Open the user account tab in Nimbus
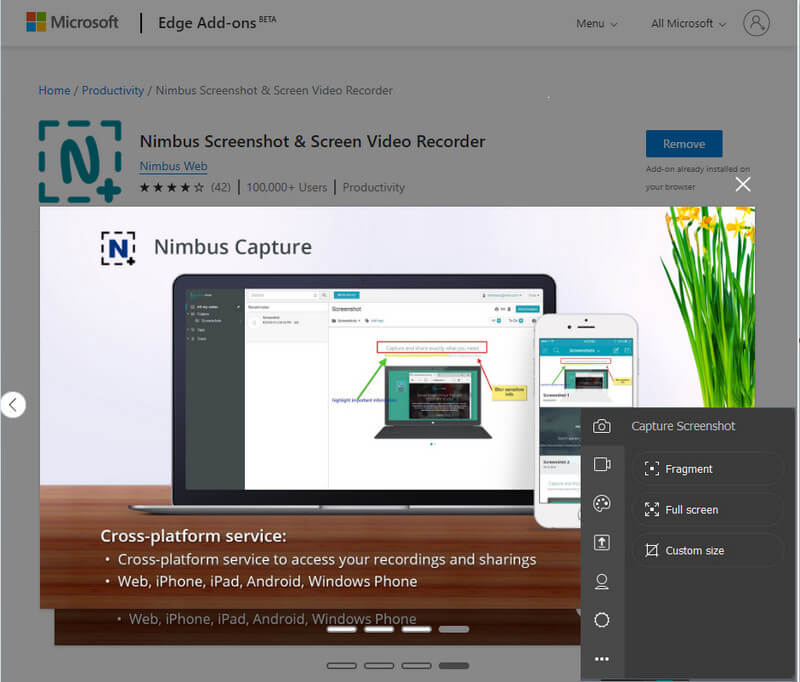800x682 pixels. coord(602,582)
